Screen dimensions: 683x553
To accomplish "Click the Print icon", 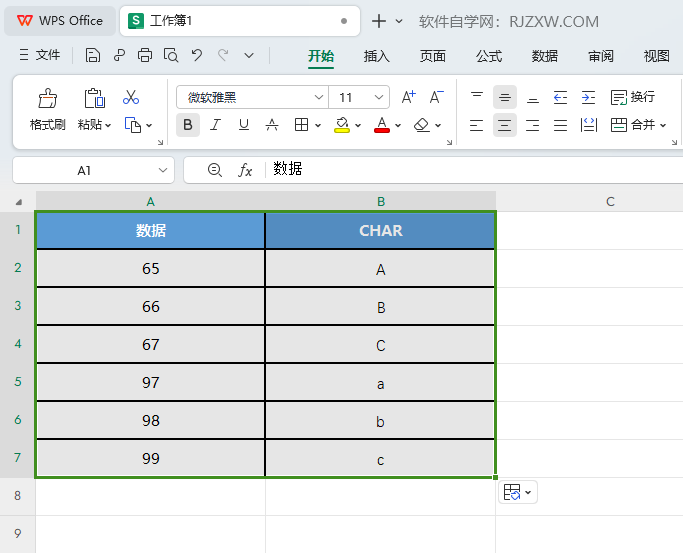I will point(145,55).
